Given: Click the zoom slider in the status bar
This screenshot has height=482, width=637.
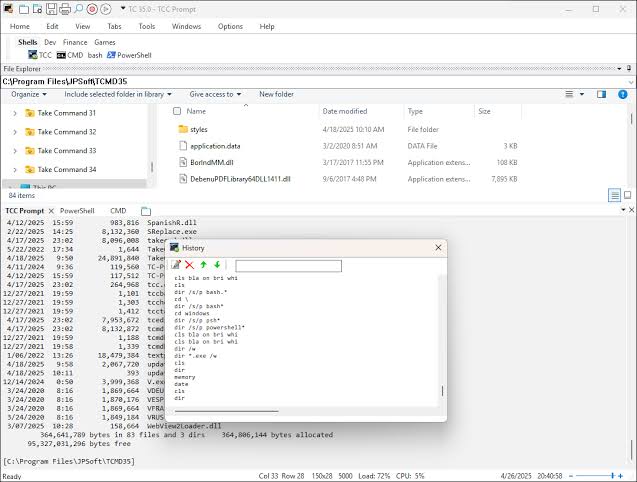Looking at the screenshot, I should 595,476.
